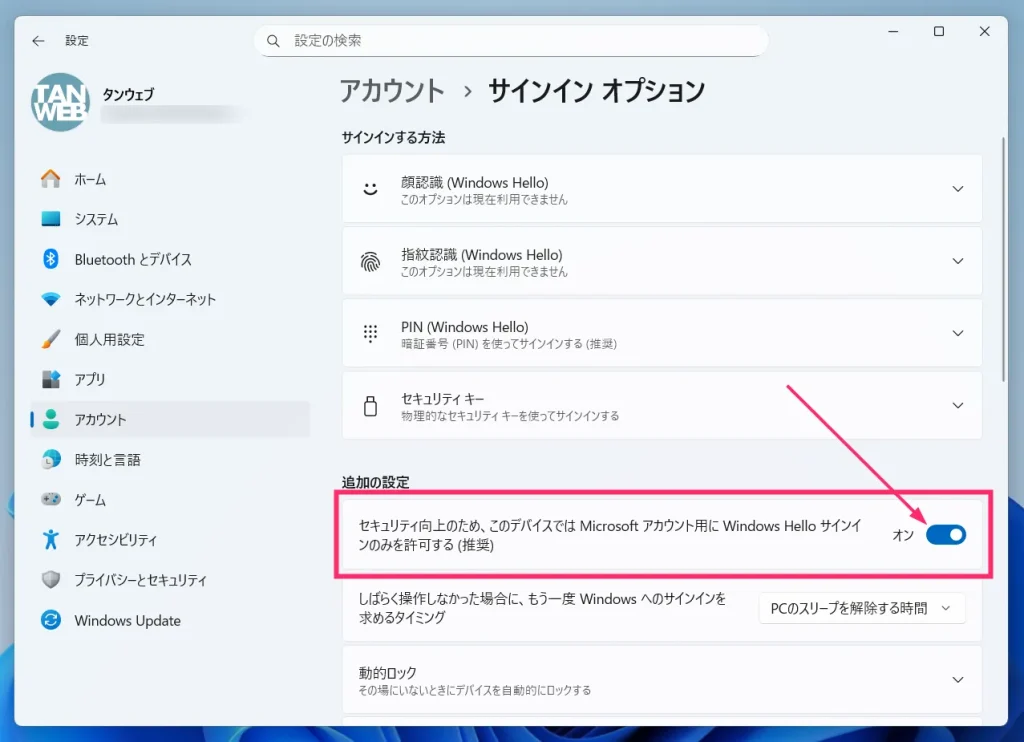Viewport: 1024px width, 742px height.
Task: Toggle Windows Hello only sign-in switch
Action: [946, 535]
